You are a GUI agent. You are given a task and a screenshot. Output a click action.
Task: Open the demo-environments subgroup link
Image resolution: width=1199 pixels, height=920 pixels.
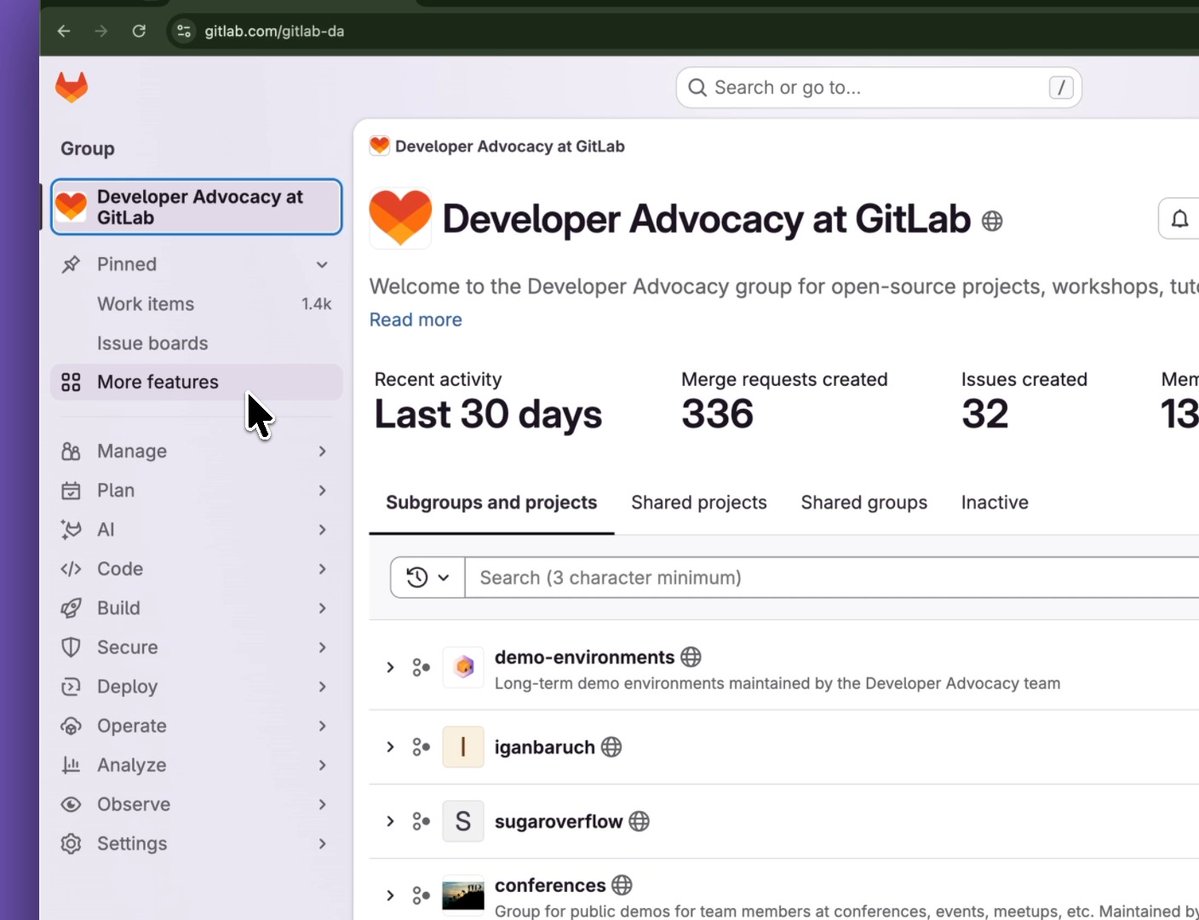584,657
